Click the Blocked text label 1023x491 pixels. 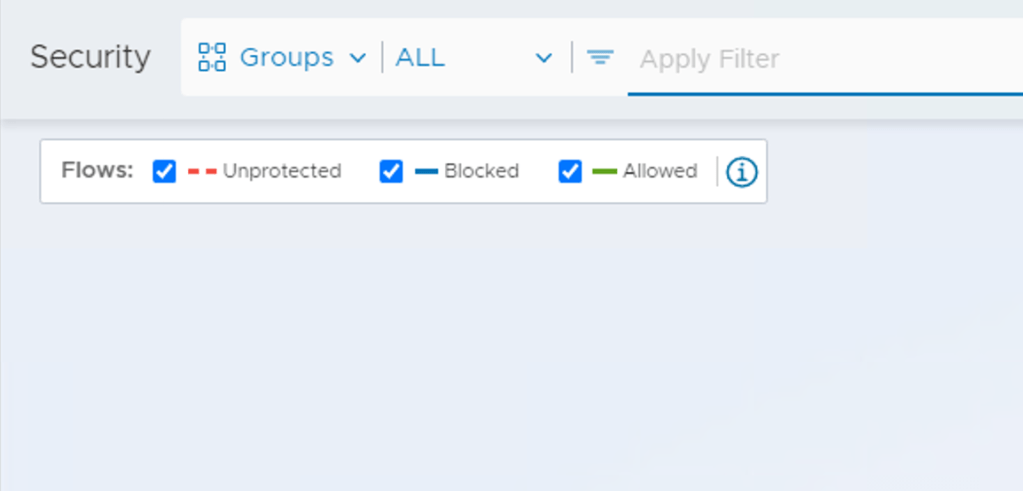(481, 171)
